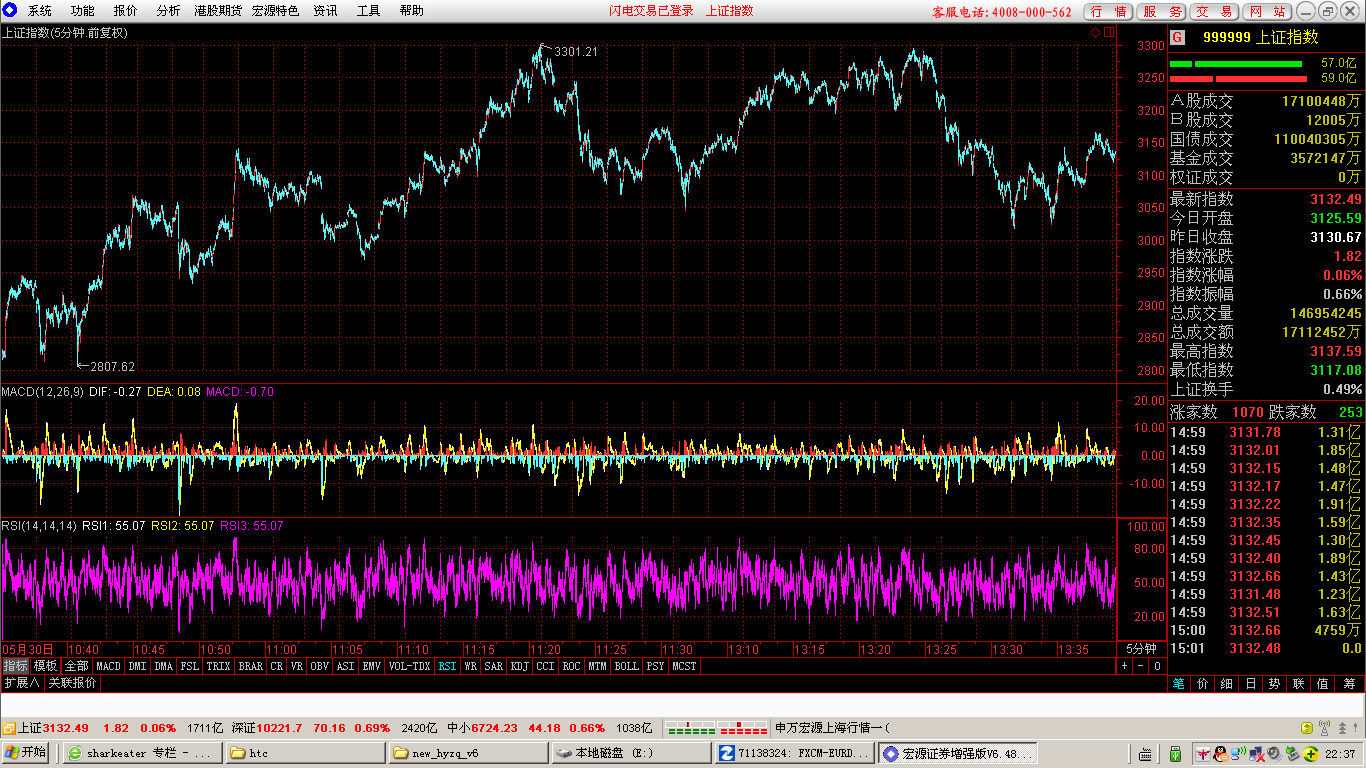Viewport: 1366px width, 768px height.
Task: Select the 指标 tab in the bottom bar
Action: point(15,666)
